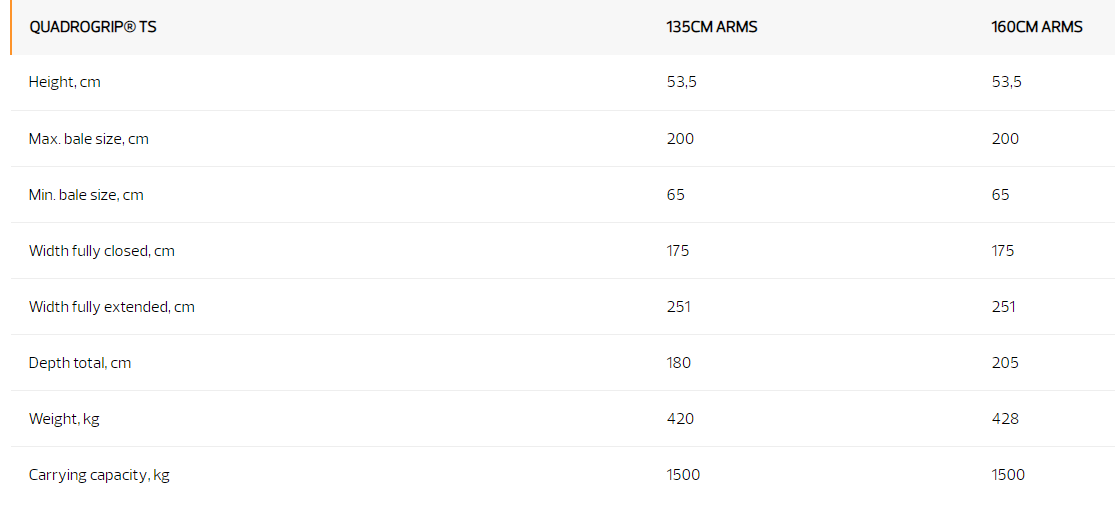Screen dimensions: 1115x515
Task: Select the 'Weight, kg' row label
Action: coord(64,419)
